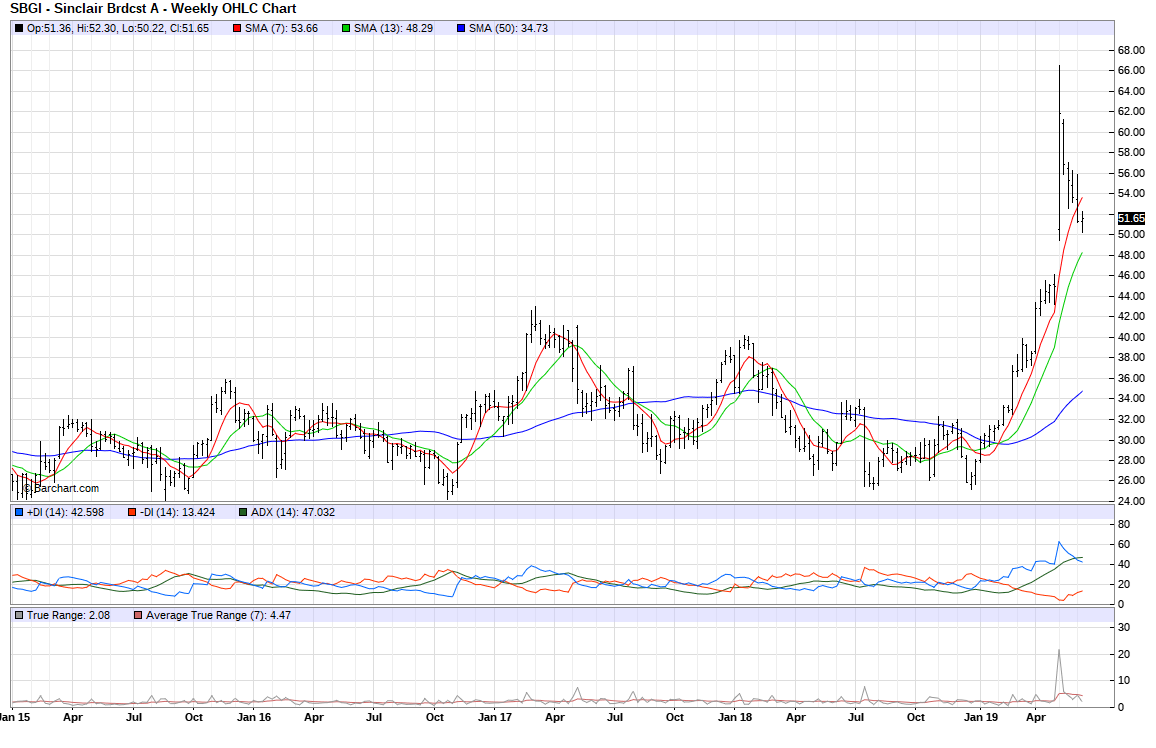Click the black 51.65 last-price tag
The width and height of the screenshot is (1156, 748).
(1131, 218)
